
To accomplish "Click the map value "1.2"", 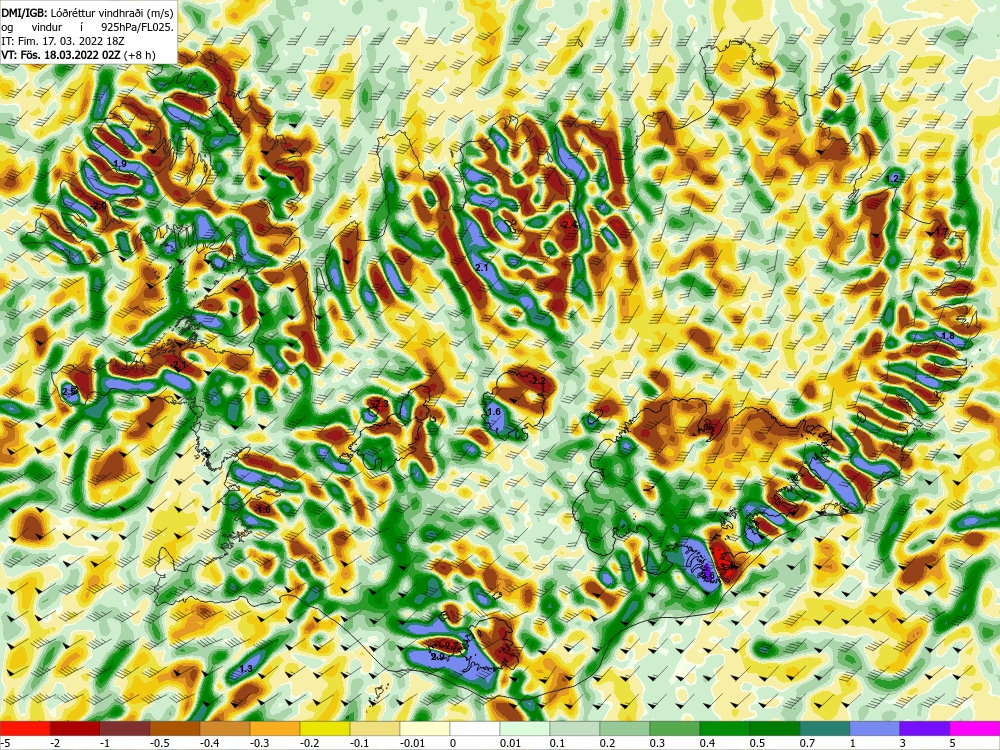I will click(893, 179).
